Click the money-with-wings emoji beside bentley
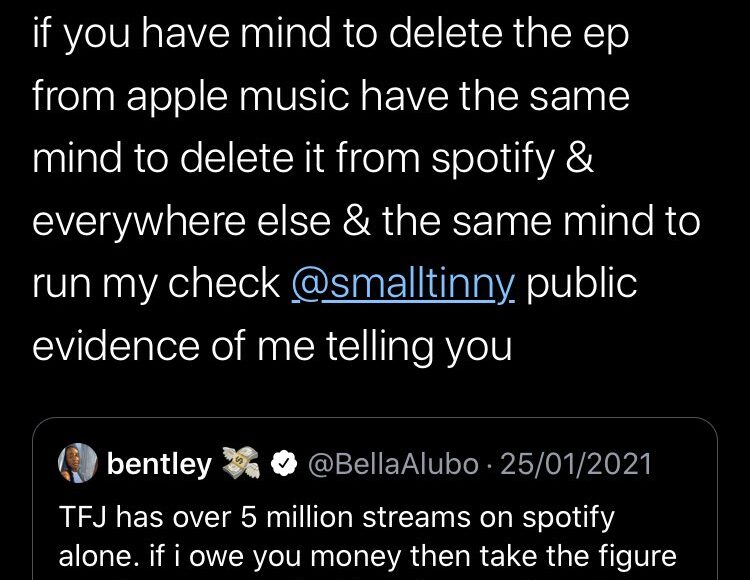 tap(243, 464)
